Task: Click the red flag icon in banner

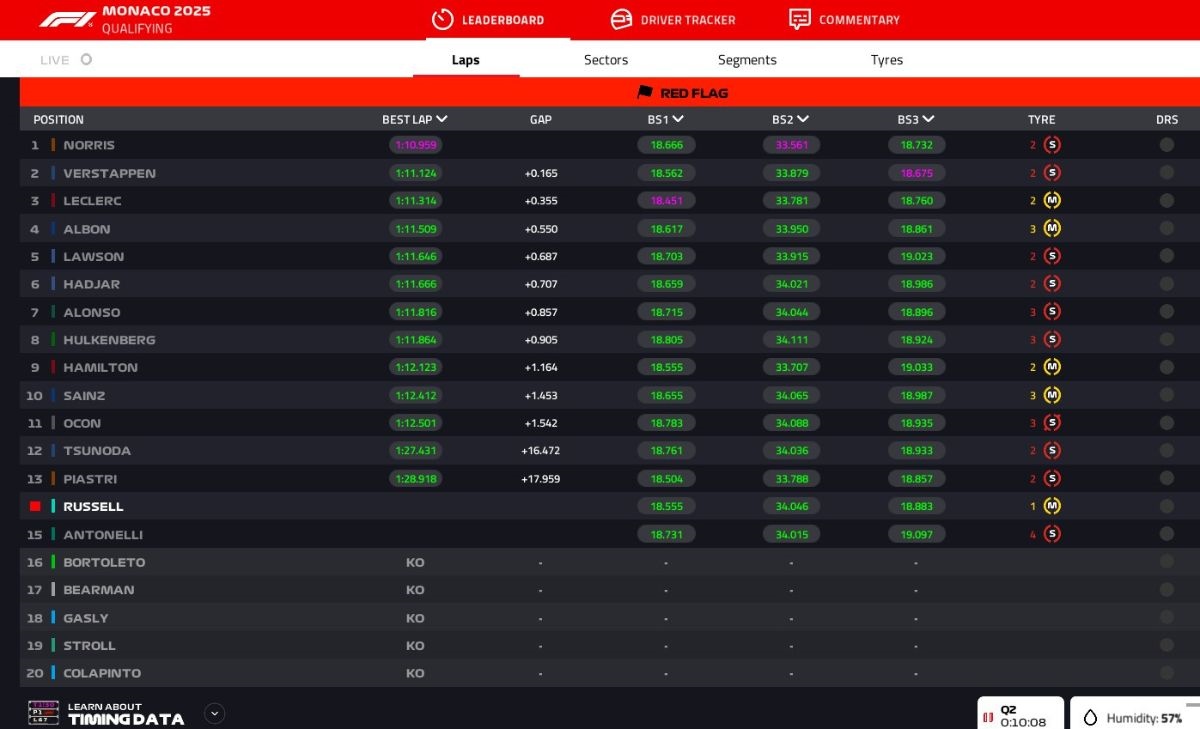Action: pyautogui.click(x=645, y=92)
